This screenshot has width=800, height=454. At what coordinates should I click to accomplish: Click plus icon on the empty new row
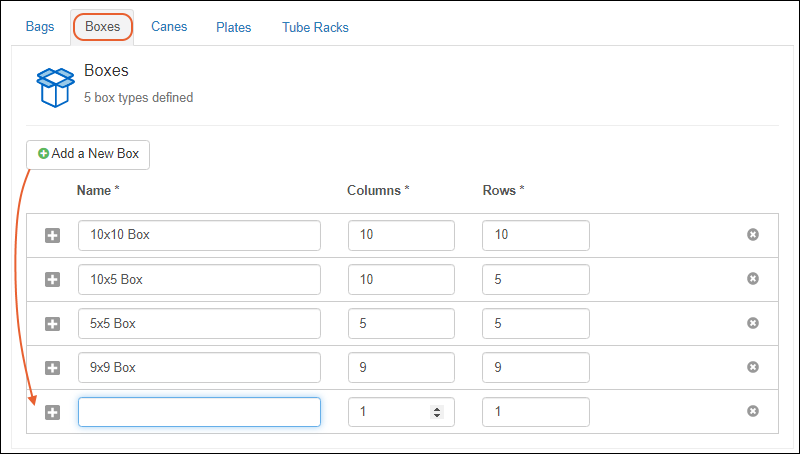click(x=53, y=412)
